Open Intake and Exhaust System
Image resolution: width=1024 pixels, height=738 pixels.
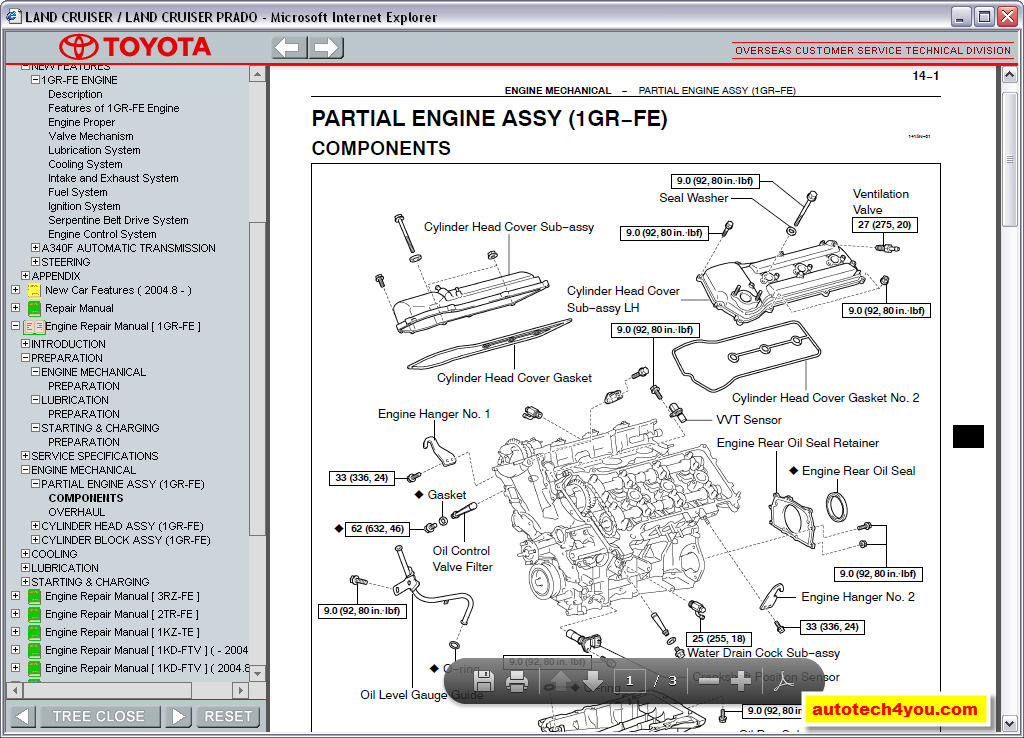pyautogui.click(x=113, y=178)
